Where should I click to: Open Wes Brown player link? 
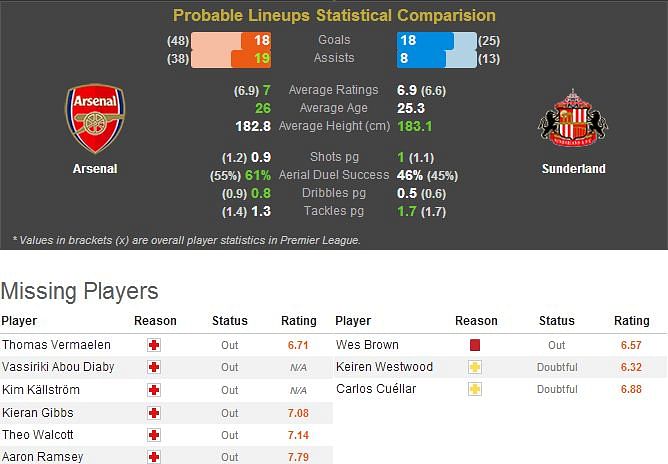(x=367, y=345)
